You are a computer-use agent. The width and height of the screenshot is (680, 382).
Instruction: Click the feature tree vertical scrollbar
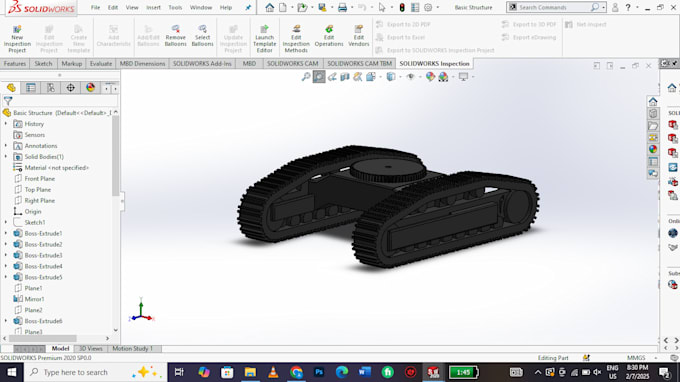[115, 156]
